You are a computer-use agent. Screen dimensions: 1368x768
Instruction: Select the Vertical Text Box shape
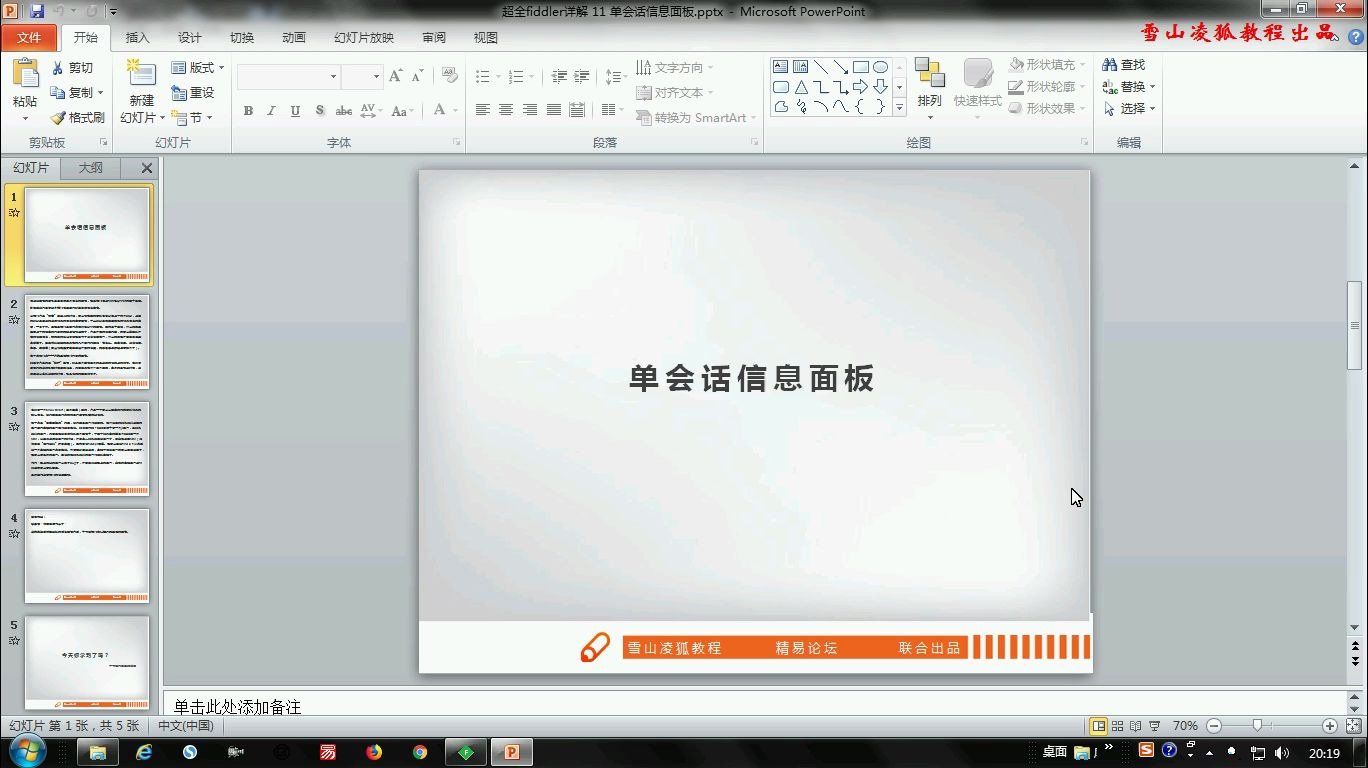tap(800, 67)
